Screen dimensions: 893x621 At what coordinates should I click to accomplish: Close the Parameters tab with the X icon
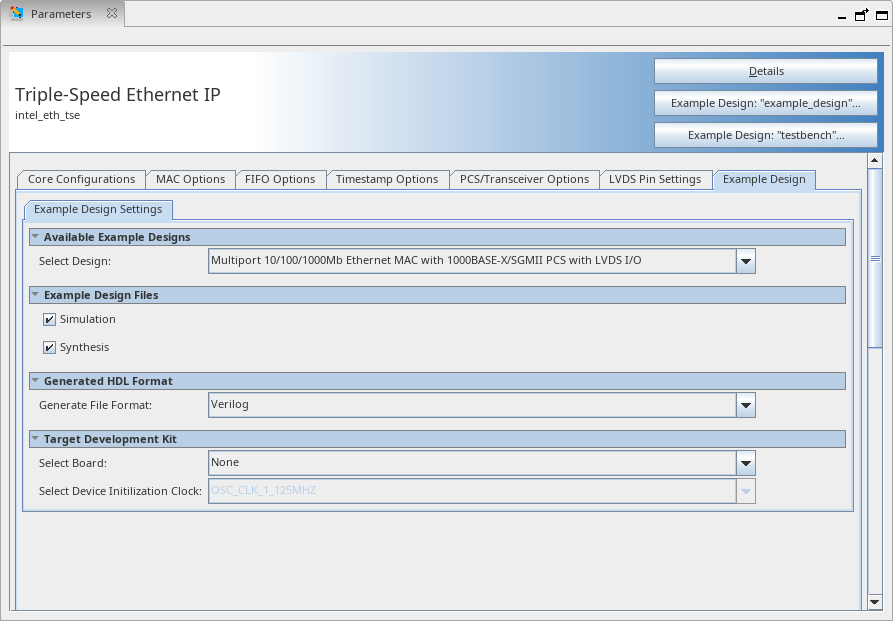(x=112, y=13)
